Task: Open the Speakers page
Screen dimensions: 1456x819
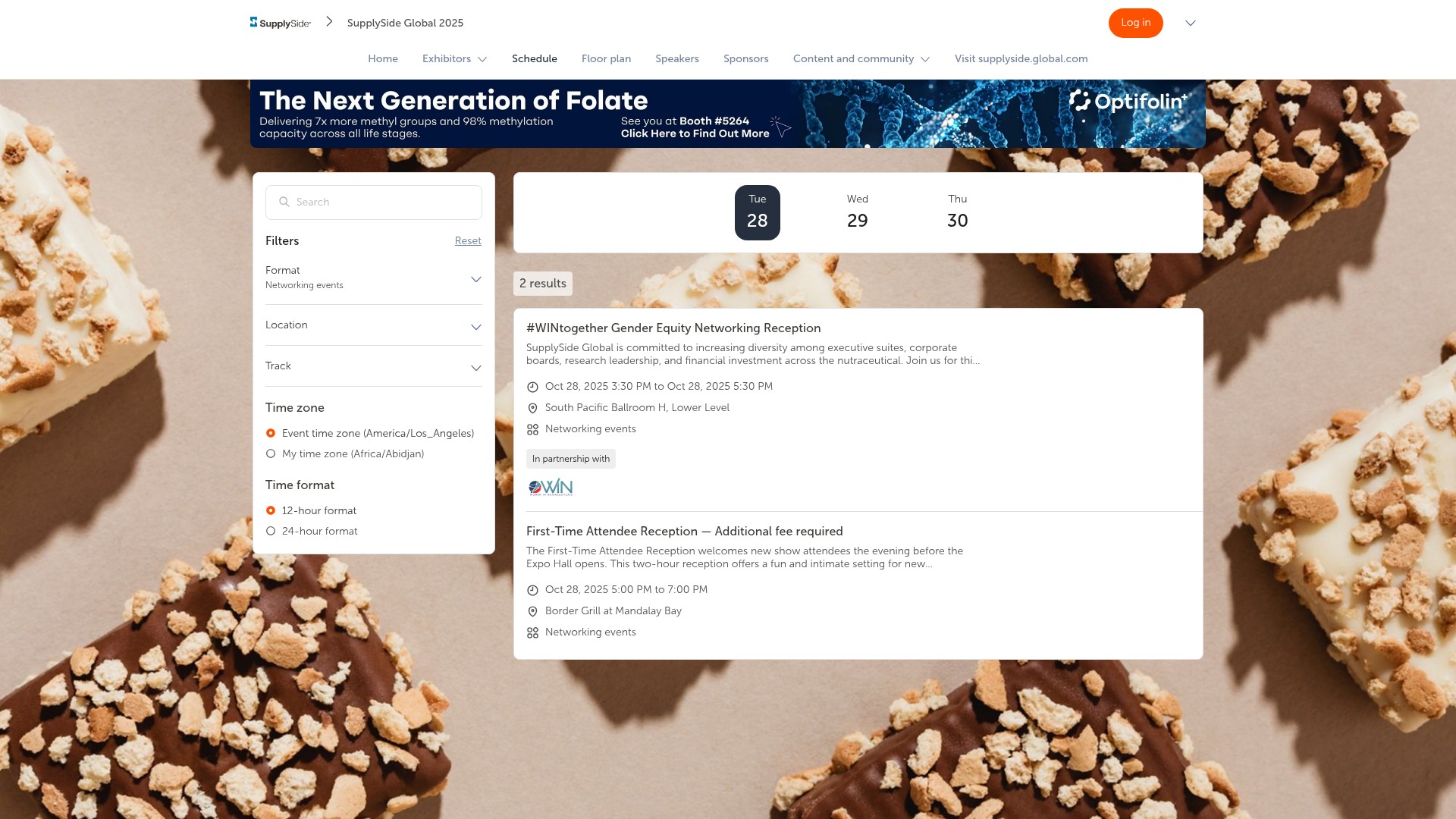Action: [677, 58]
